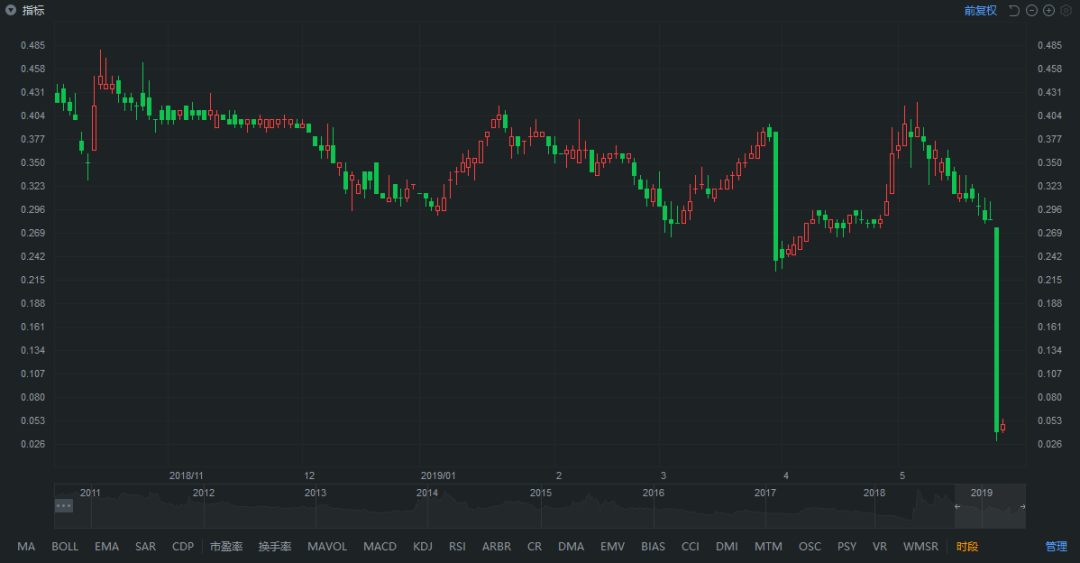Show the PSY indicator

click(847, 546)
